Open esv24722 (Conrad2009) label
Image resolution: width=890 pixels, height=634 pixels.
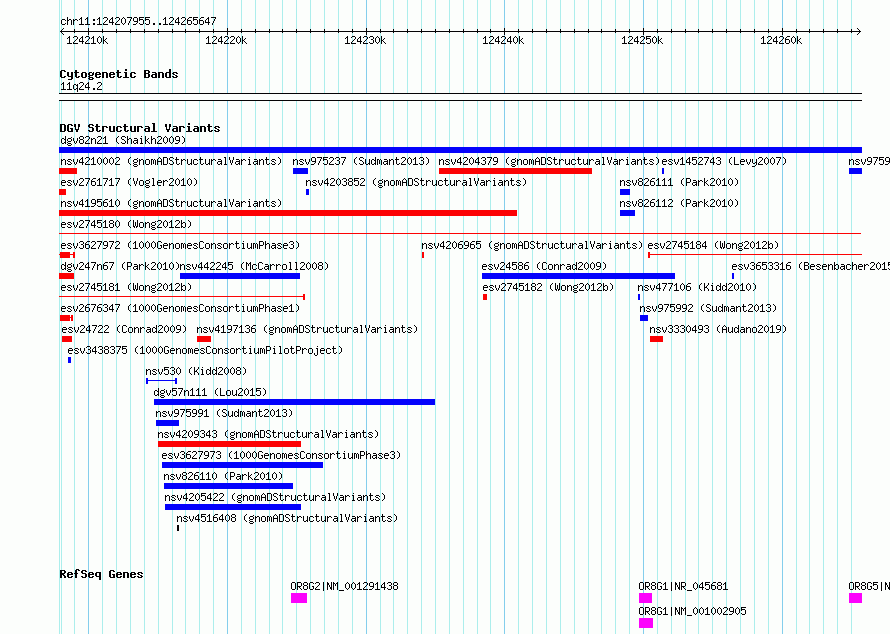124,329
